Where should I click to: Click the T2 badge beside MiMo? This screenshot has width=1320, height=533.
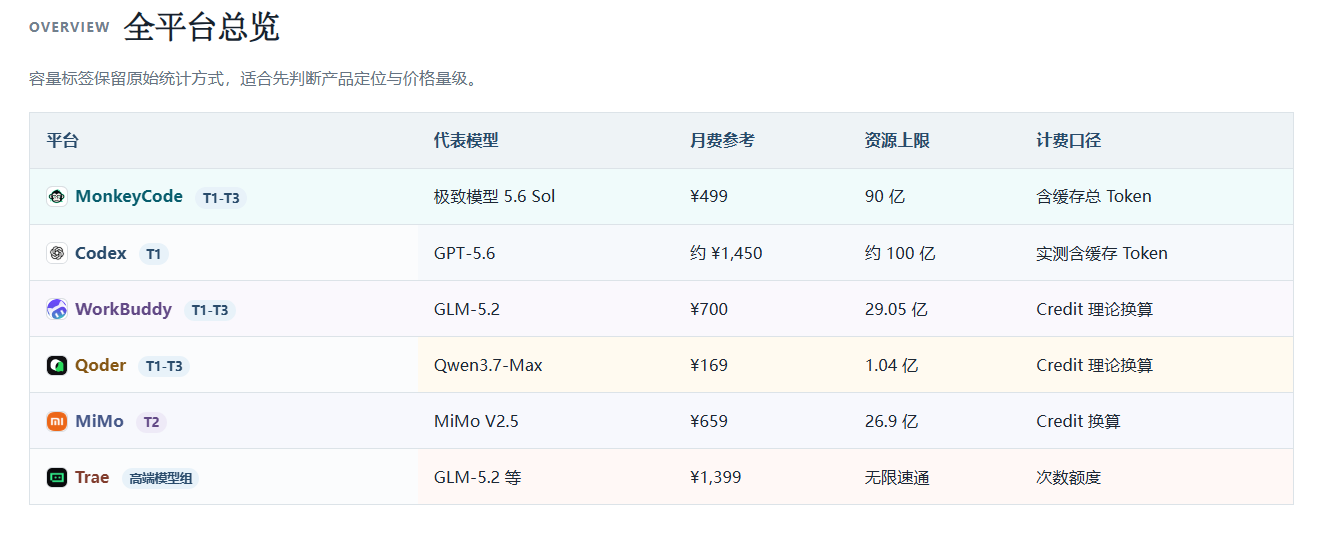pyautogui.click(x=151, y=422)
